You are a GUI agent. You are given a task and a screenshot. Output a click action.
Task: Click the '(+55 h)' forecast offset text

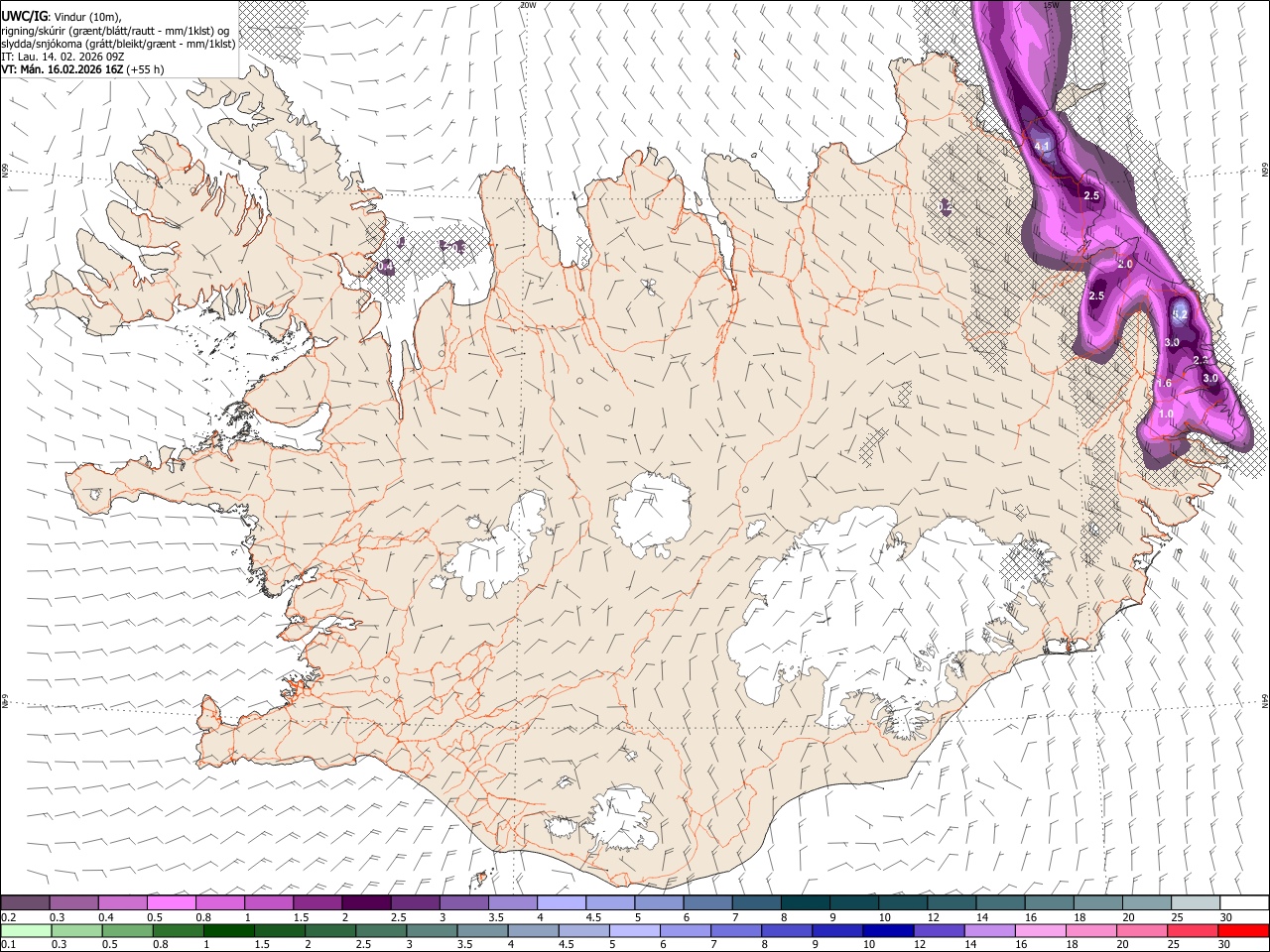pos(145,69)
